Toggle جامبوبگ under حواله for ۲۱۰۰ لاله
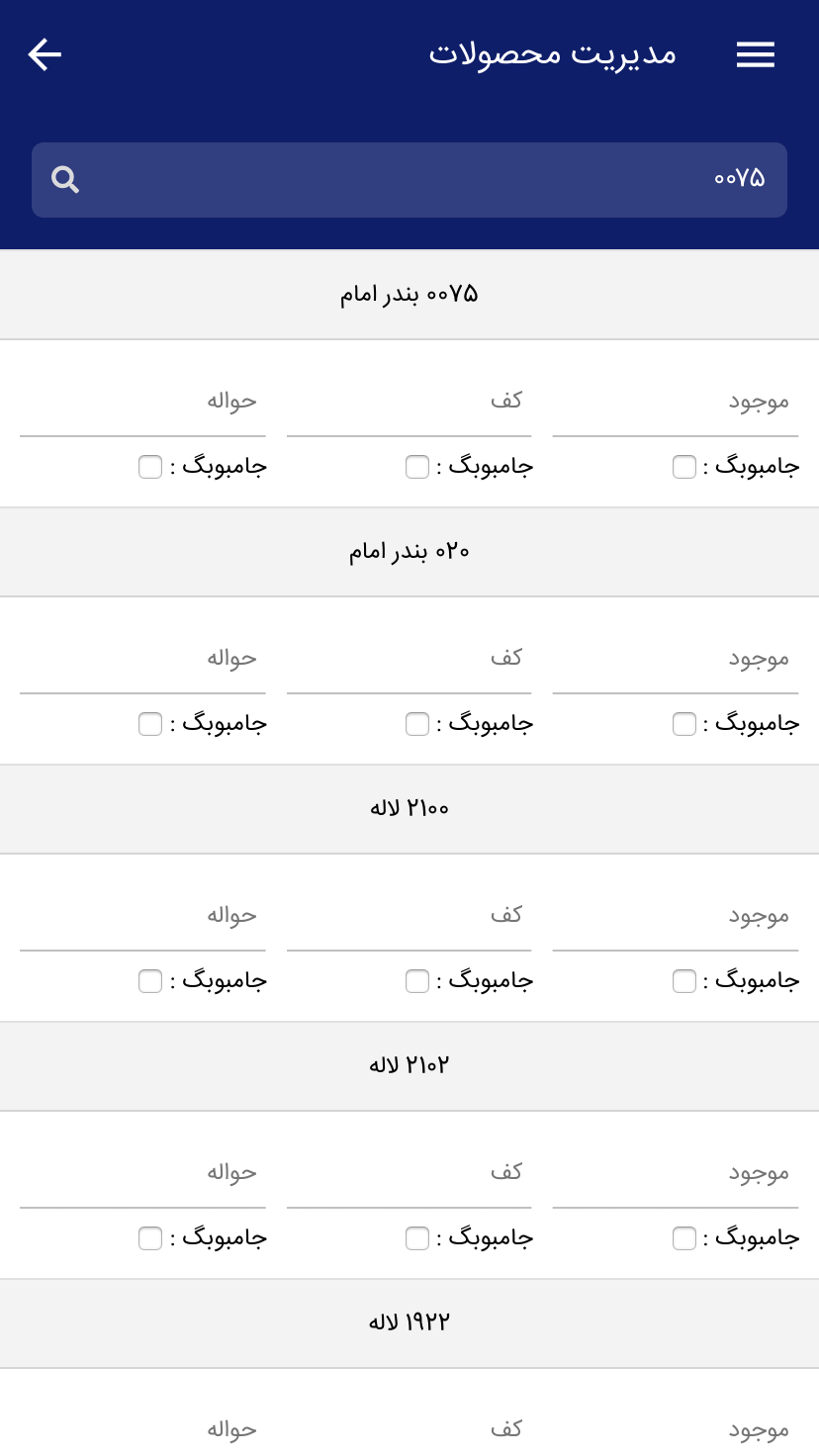This screenshot has height=1456, width=819. [x=150, y=981]
